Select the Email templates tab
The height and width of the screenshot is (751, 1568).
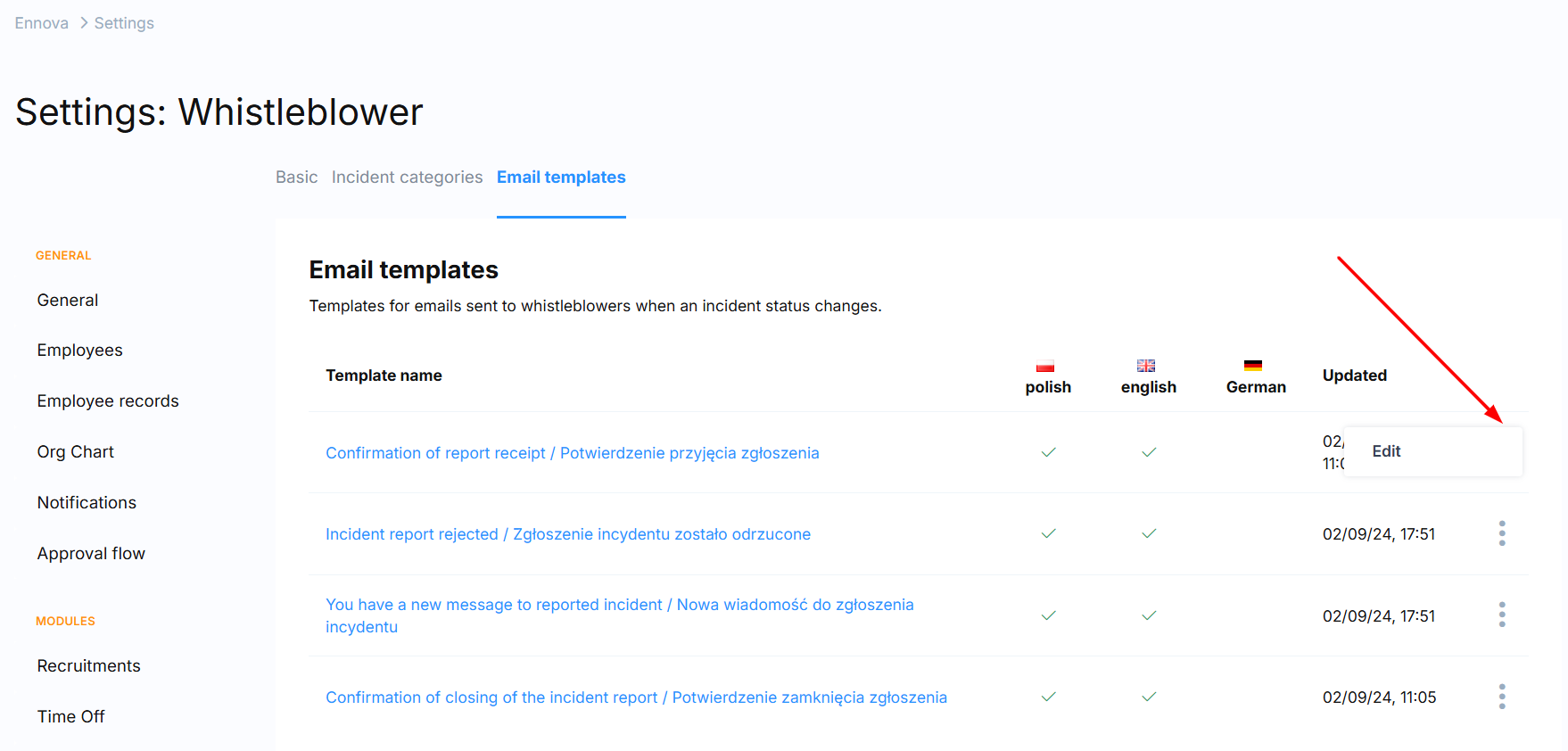coord(561,177)
